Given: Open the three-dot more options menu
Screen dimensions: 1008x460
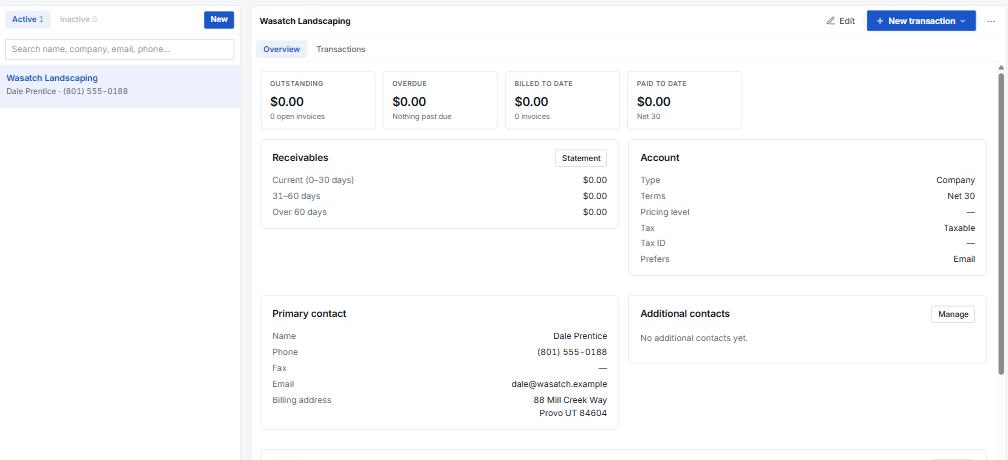Looking at the screenshot, I should [x=991, y=21].
